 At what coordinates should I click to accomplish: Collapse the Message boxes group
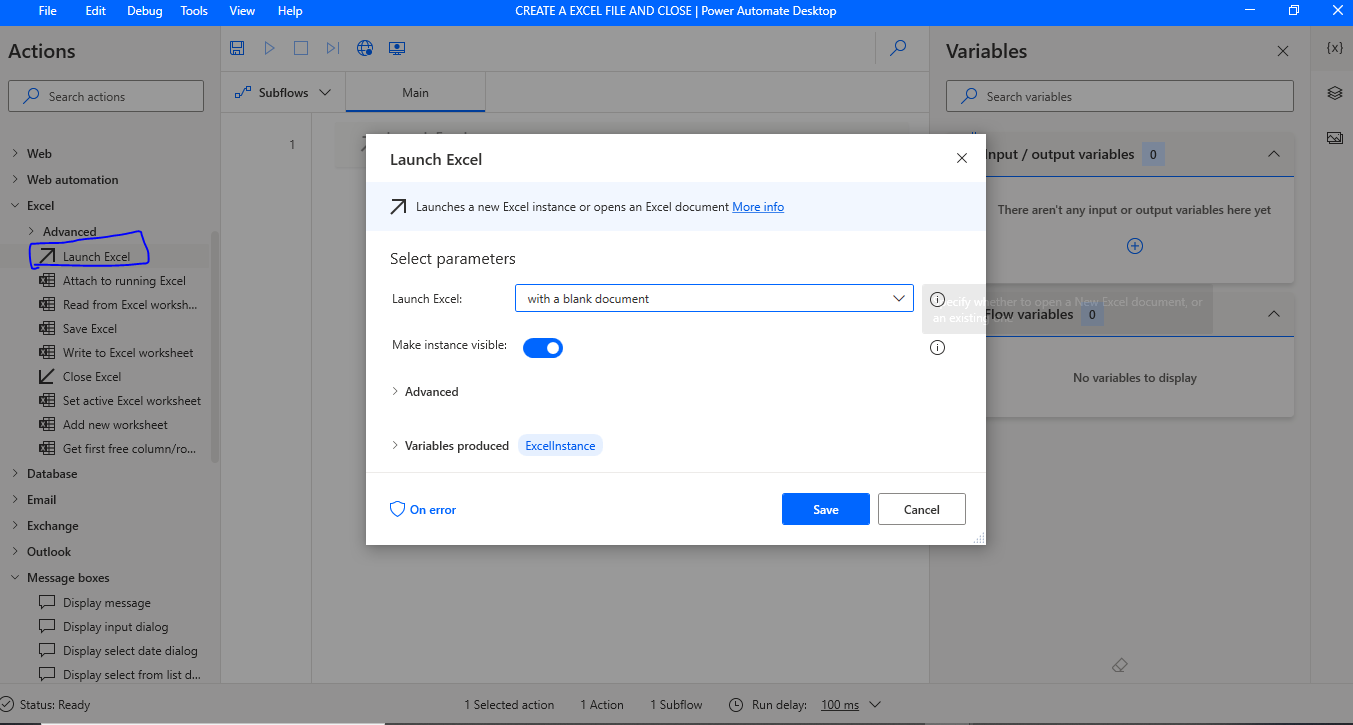(15, 578)
